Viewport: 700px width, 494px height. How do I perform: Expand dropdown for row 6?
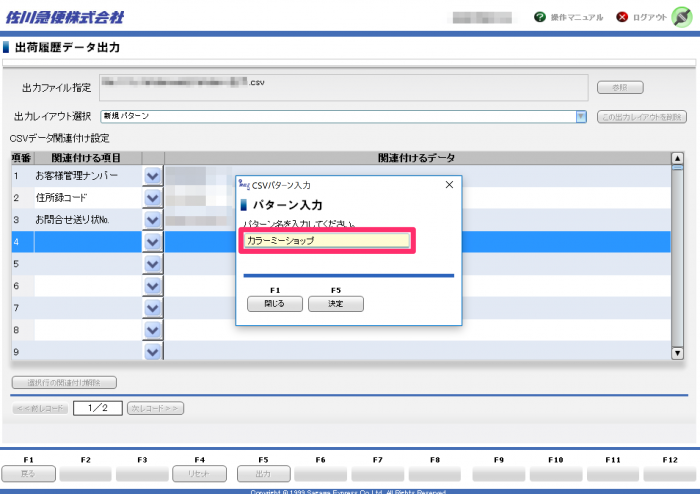(153, 286)
